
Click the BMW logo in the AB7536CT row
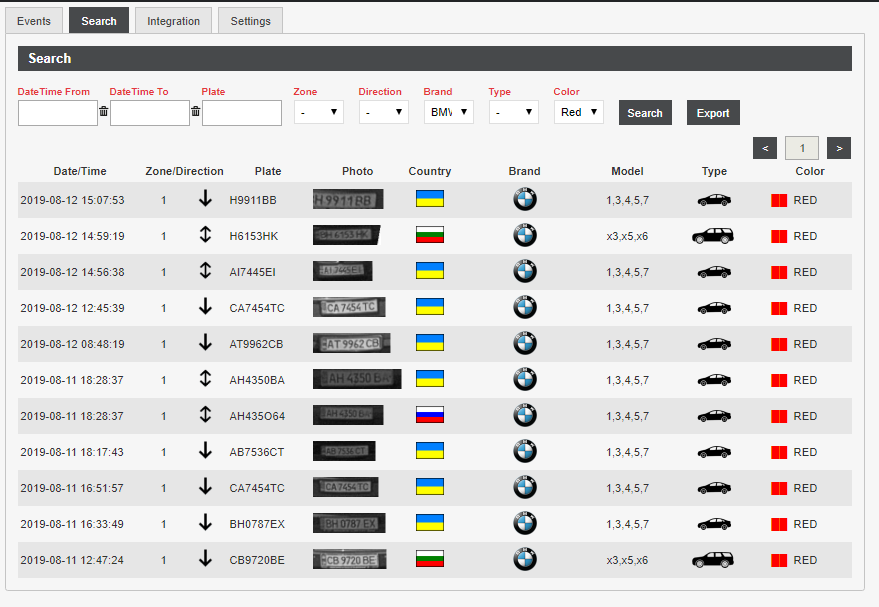click(x=525, y=451)
